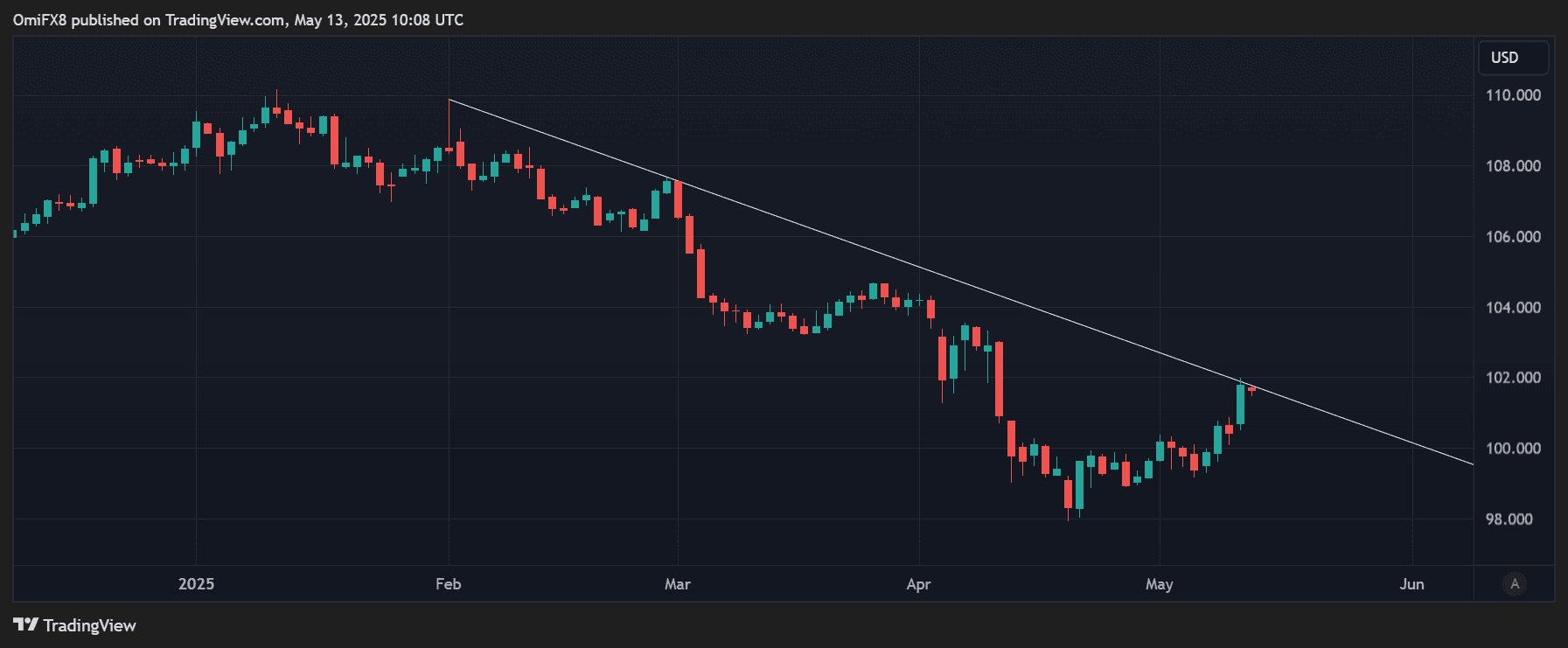
Task: Click the Apr time axis label
Action: coord(918,584)
